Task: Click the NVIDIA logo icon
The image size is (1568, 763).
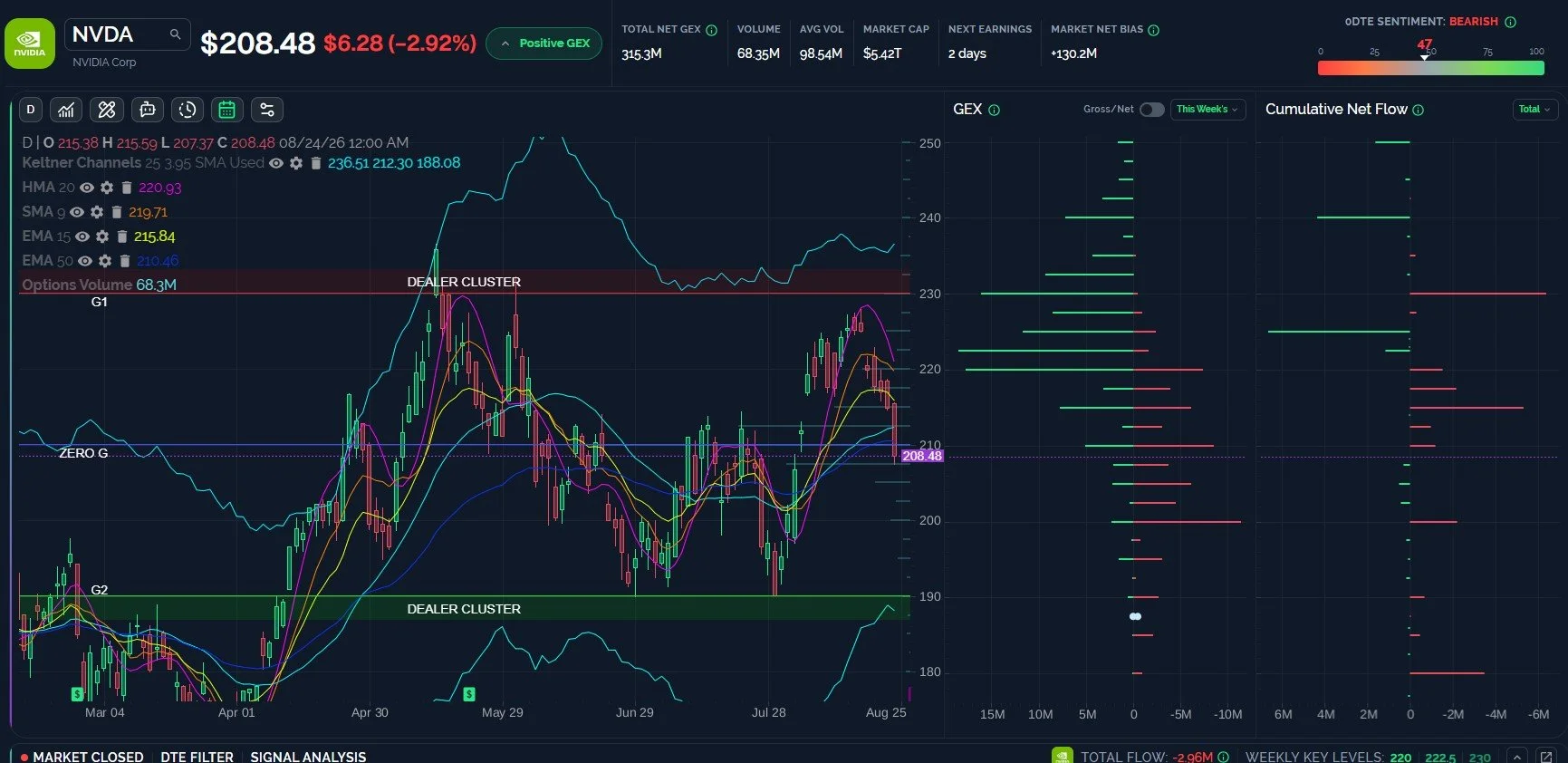Action: coord(30,43)
